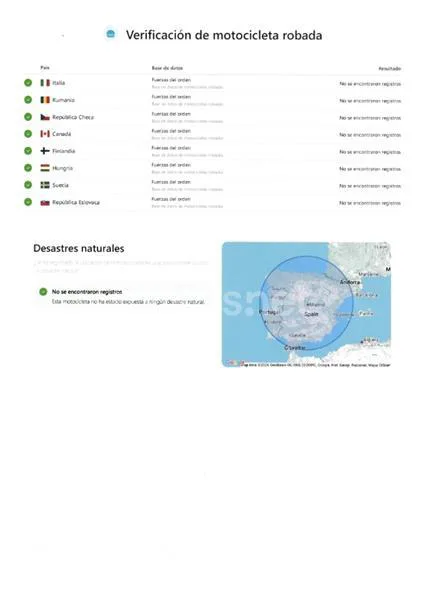This screenshot has height=600, width=424.
Task: Click the Rumanía row 'No se encontraron registros' result
Action: pos(370,101)
